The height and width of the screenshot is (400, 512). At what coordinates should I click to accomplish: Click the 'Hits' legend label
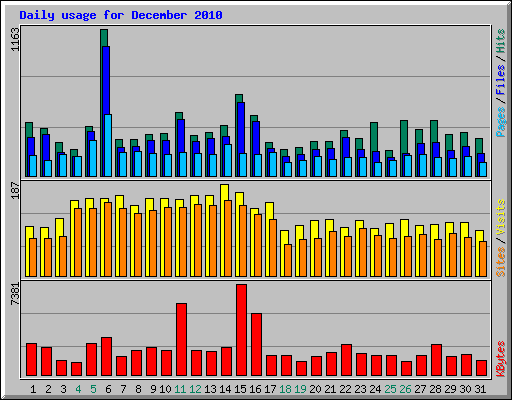pos(500,41)
